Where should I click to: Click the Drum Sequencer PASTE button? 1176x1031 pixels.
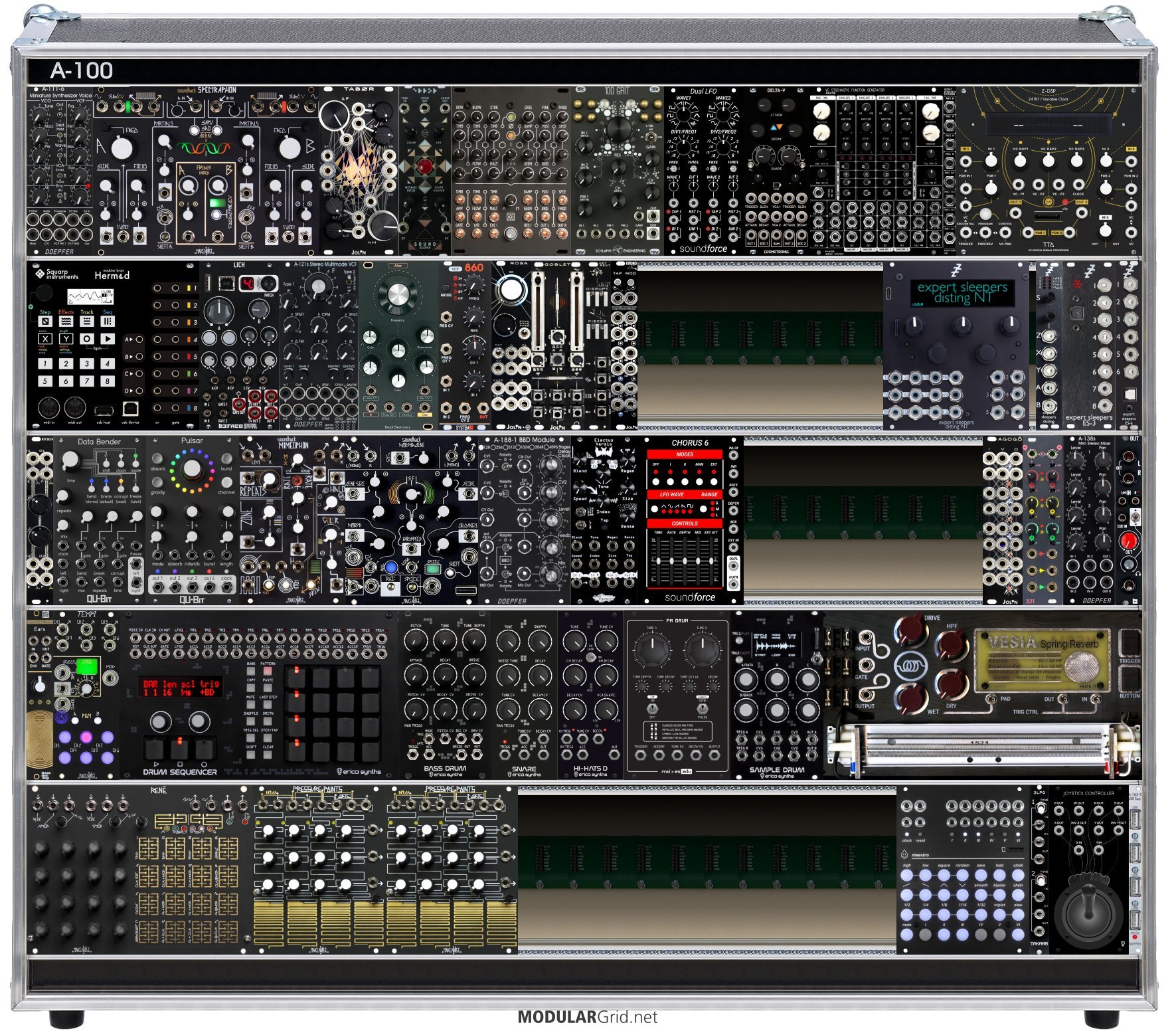268,687
